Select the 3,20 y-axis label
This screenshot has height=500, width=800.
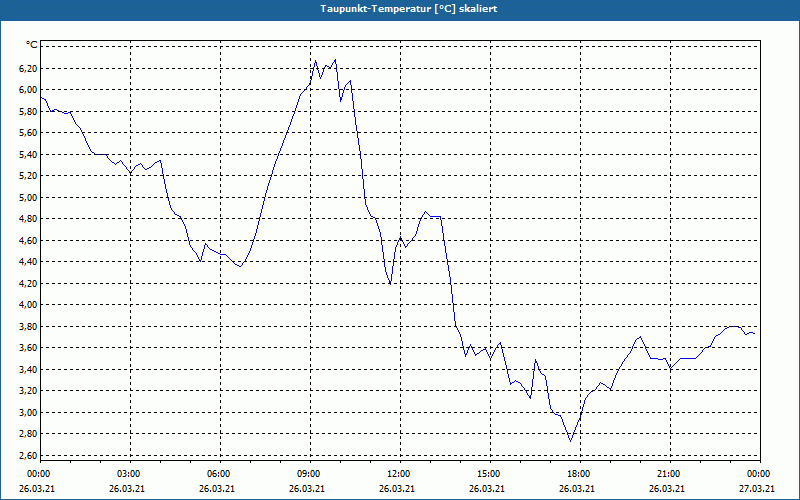point(29,391)
